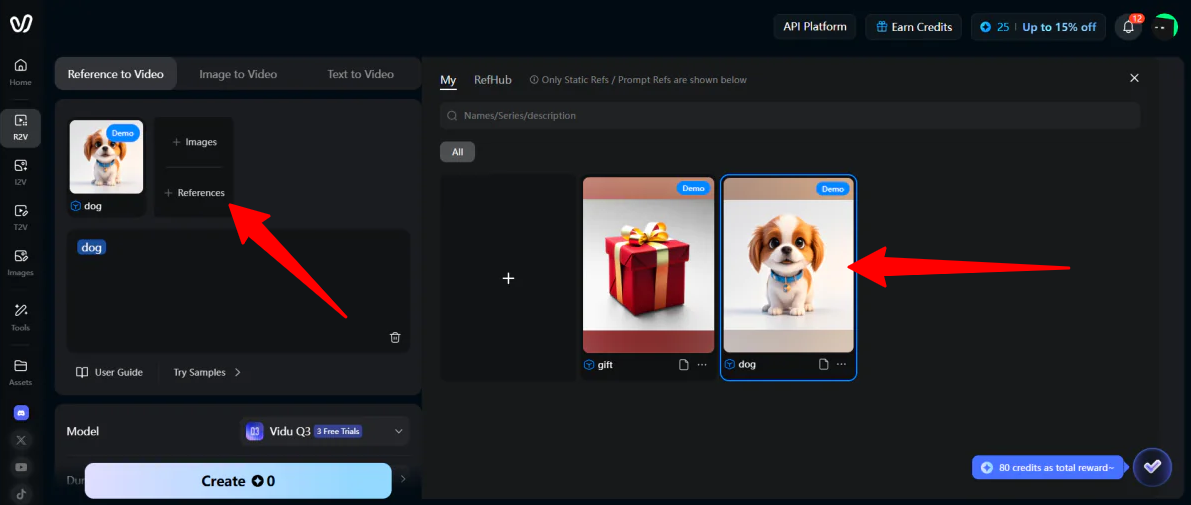Switch to Text to Video tab
The width and height of the screenshot is (1191, 505).
pos(360,74)
